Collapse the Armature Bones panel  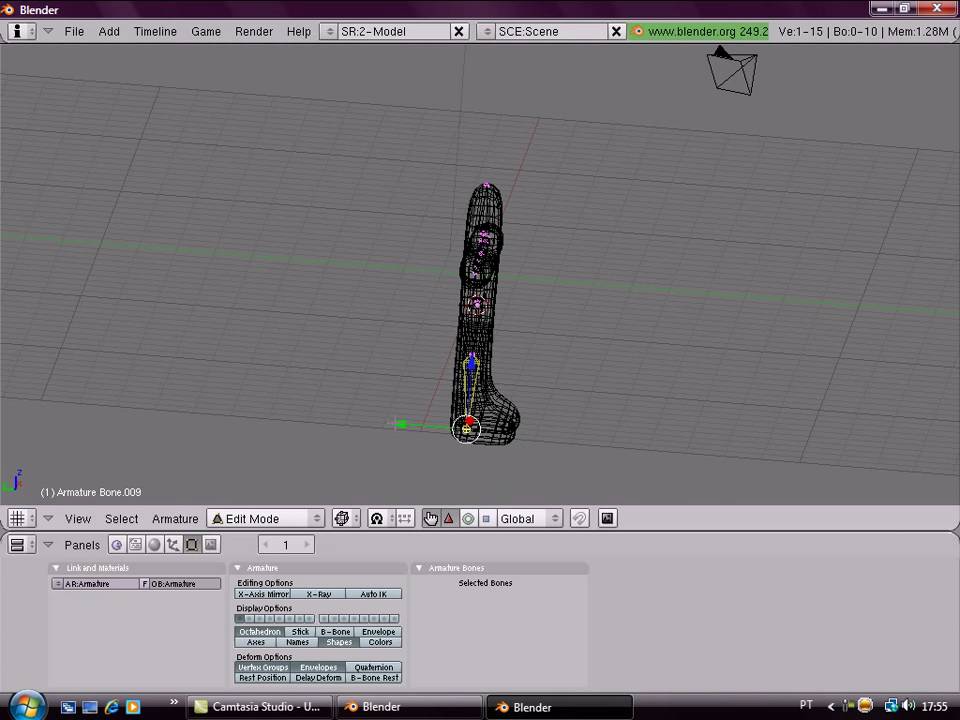click(419, 568)
